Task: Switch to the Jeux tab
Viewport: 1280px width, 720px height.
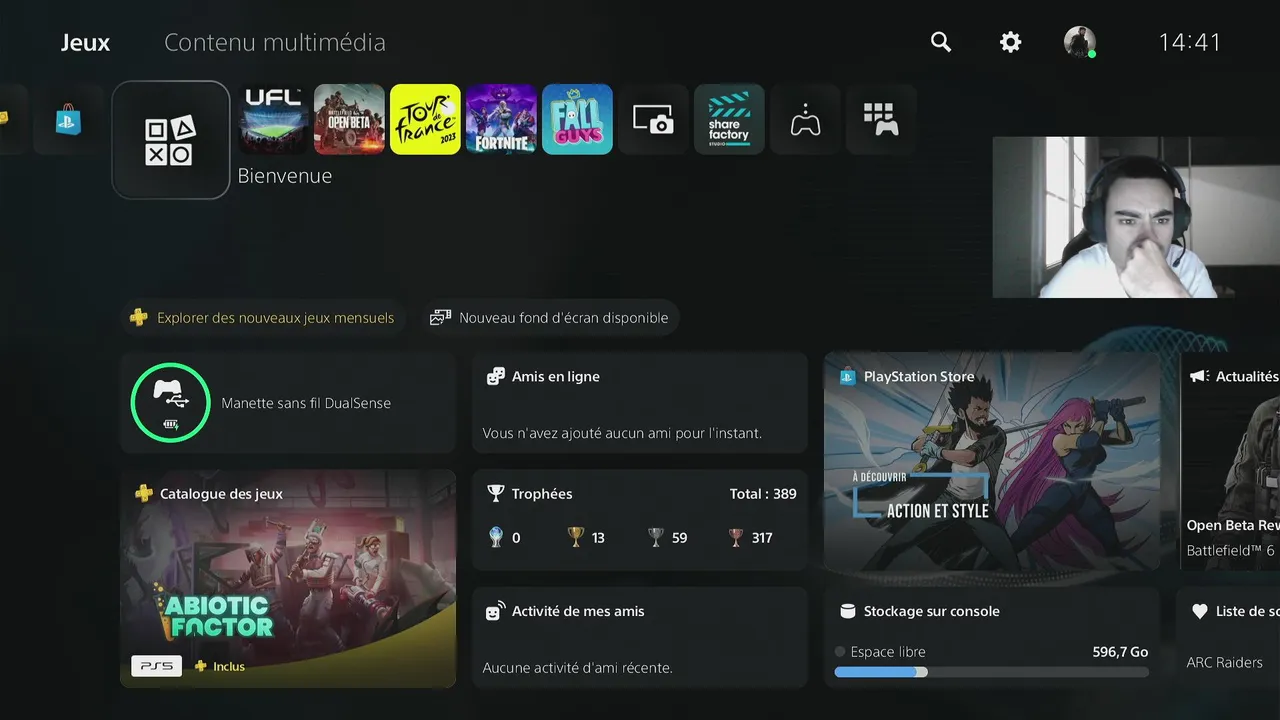Action: (x=86, y=42)
